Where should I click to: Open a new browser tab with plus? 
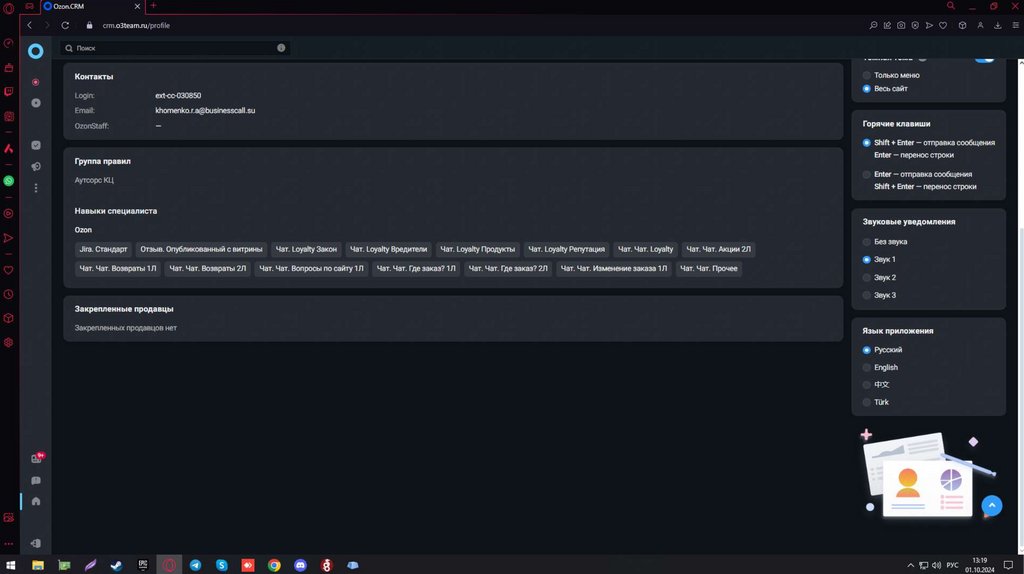(153, 6)
